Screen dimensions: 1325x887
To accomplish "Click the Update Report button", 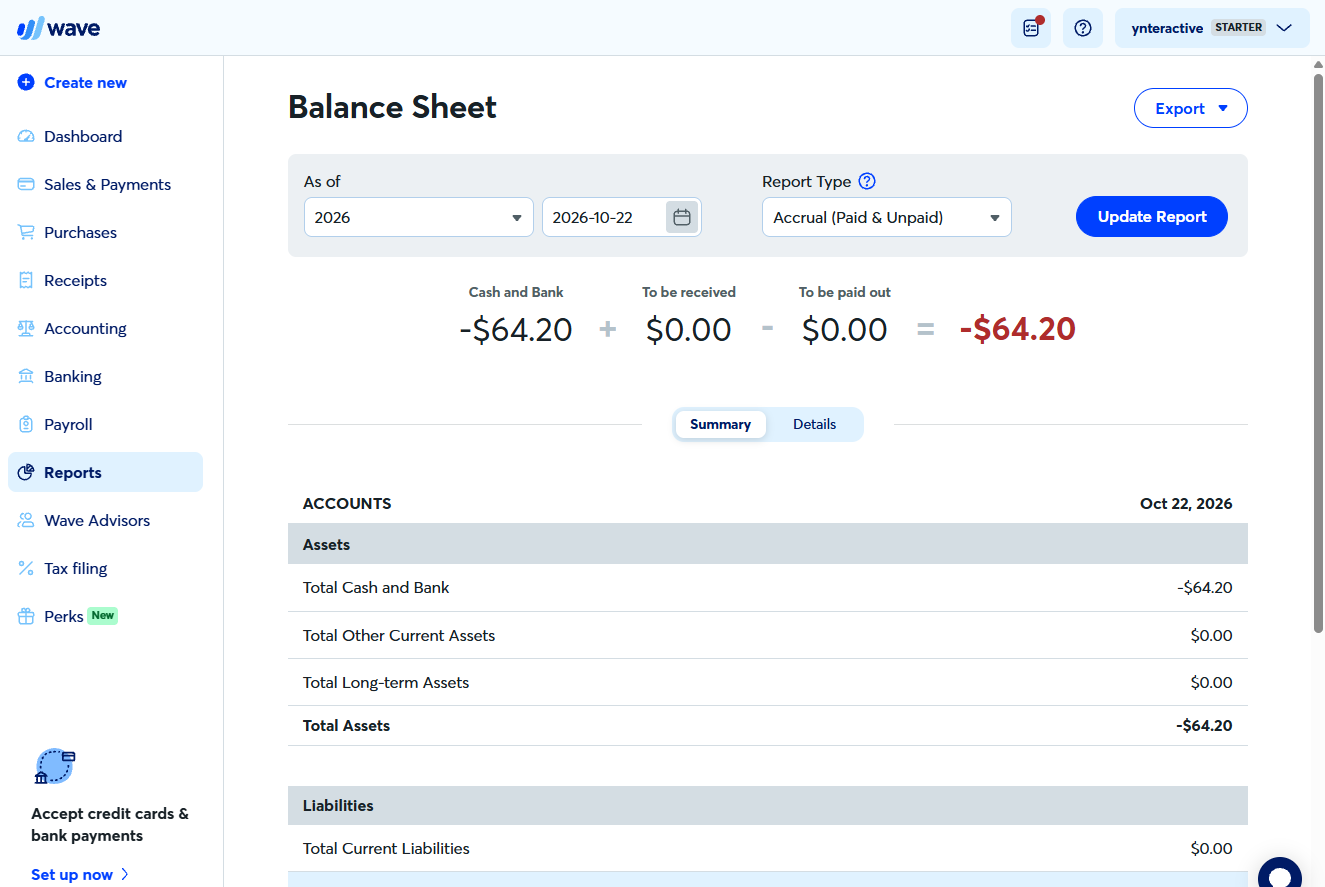I will click(1152, 217).
